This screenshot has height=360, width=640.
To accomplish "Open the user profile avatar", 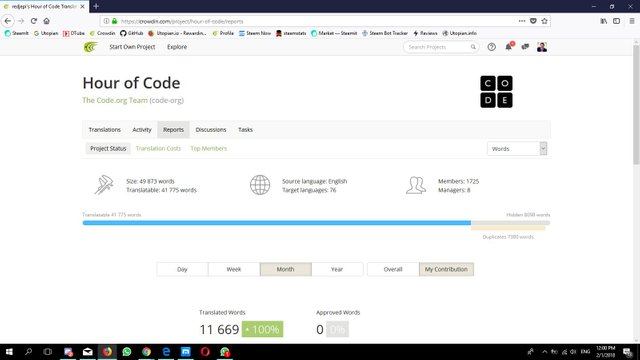I will pos(542,47).
